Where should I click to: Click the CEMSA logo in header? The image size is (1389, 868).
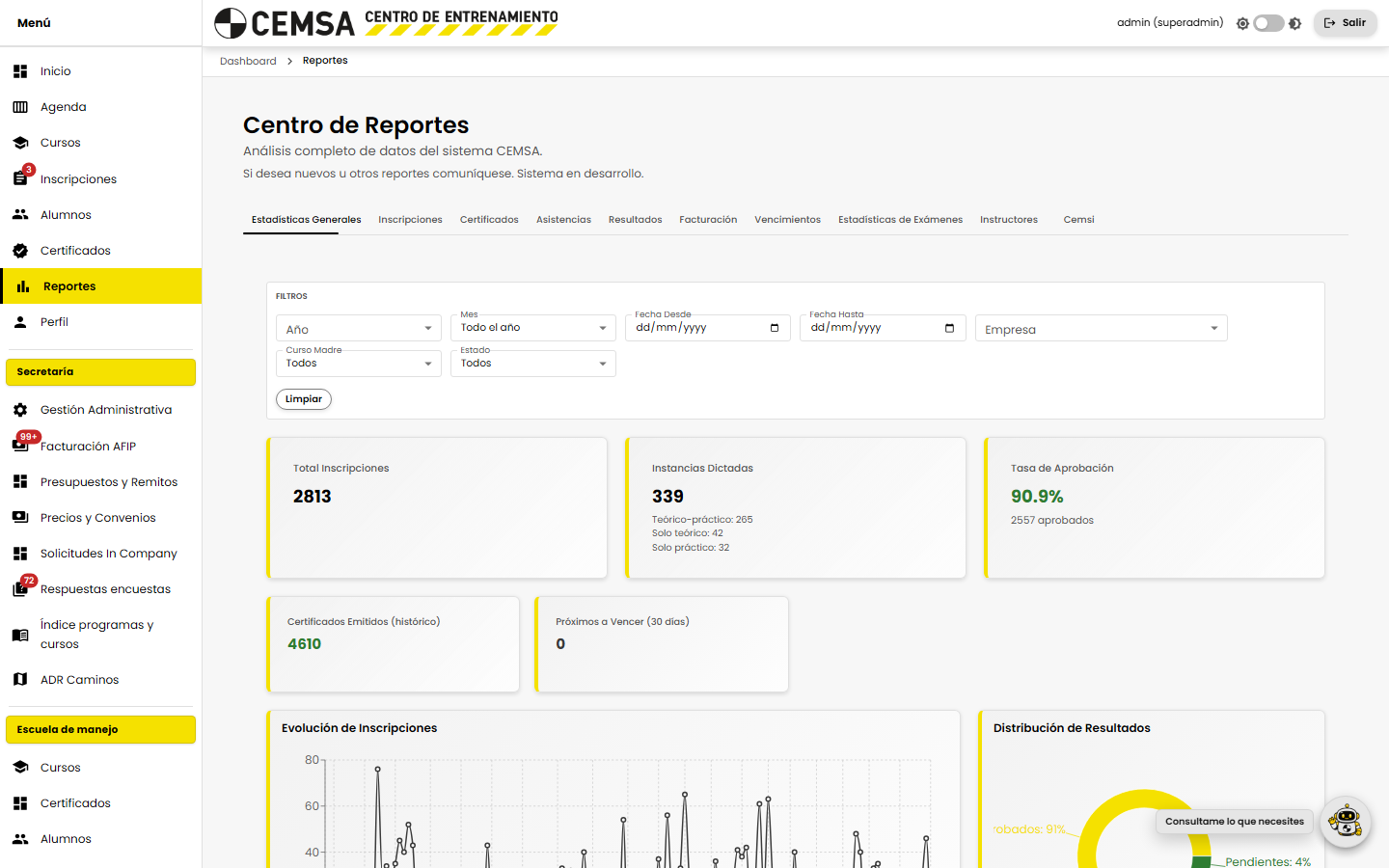pyautogui.click(x=386, y=22)
